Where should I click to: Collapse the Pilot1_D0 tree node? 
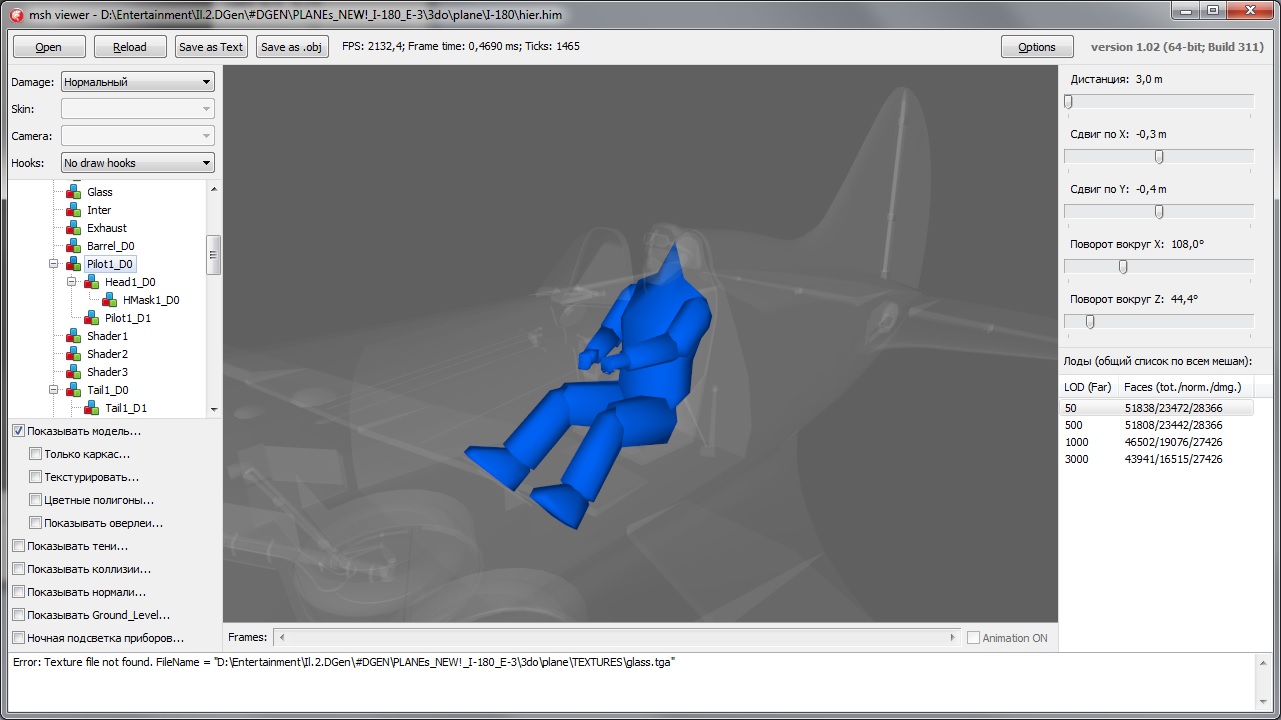[x=54, y=264]
